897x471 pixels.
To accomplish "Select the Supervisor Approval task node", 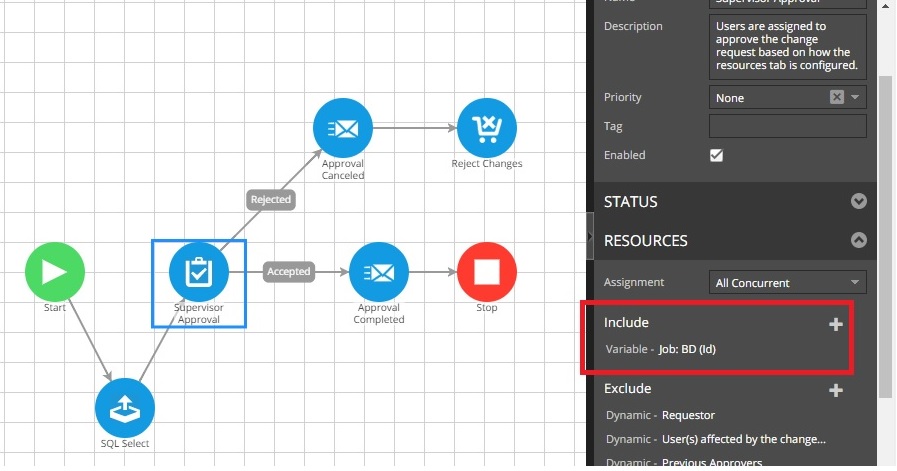I will point(199,271).
